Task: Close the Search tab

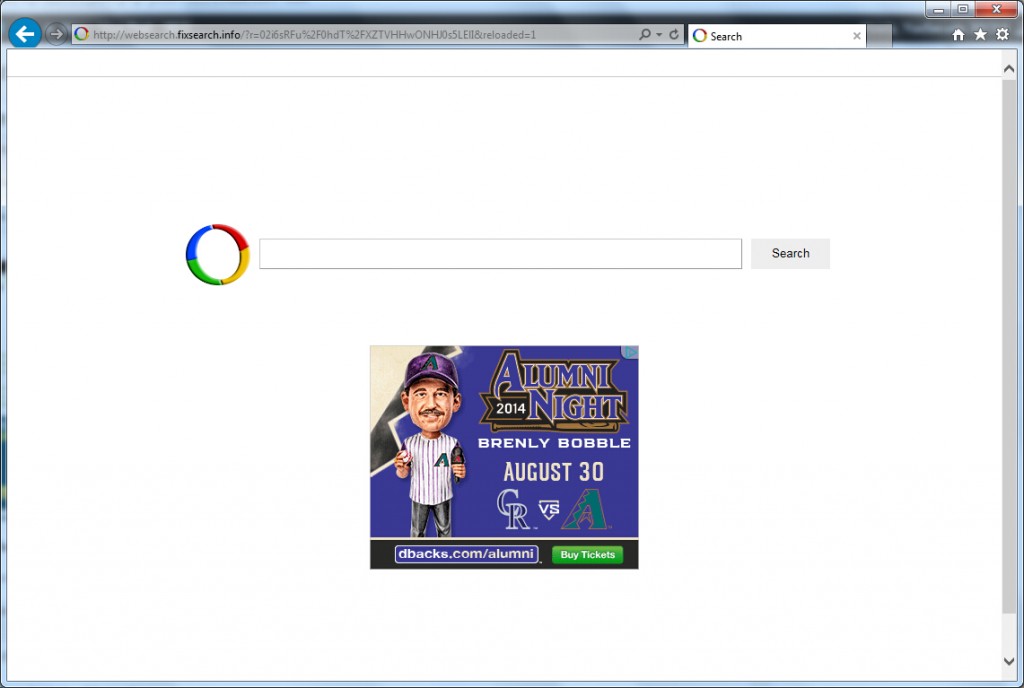Action: pyautogui.click(x=857, y=37)
